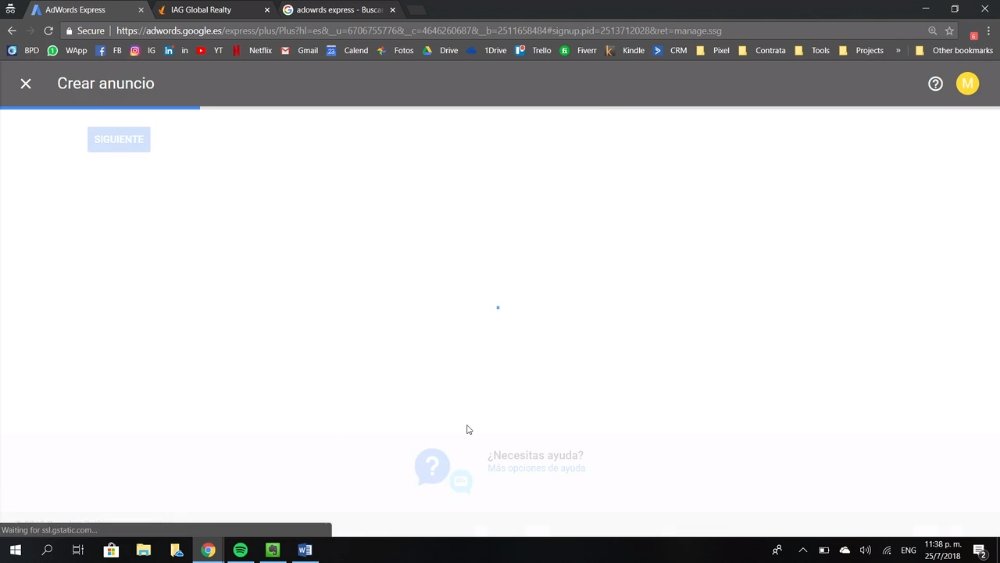The width and height of the screenshot is (1000, 563).
Task: Open the Más opciones de ayuda link
Action: click(x=536, y=468)
